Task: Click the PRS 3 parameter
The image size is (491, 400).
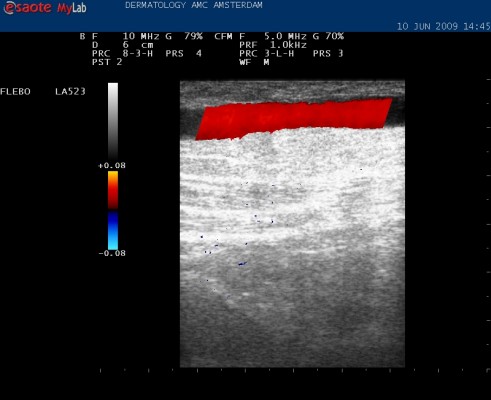Action: pos(328,53)
